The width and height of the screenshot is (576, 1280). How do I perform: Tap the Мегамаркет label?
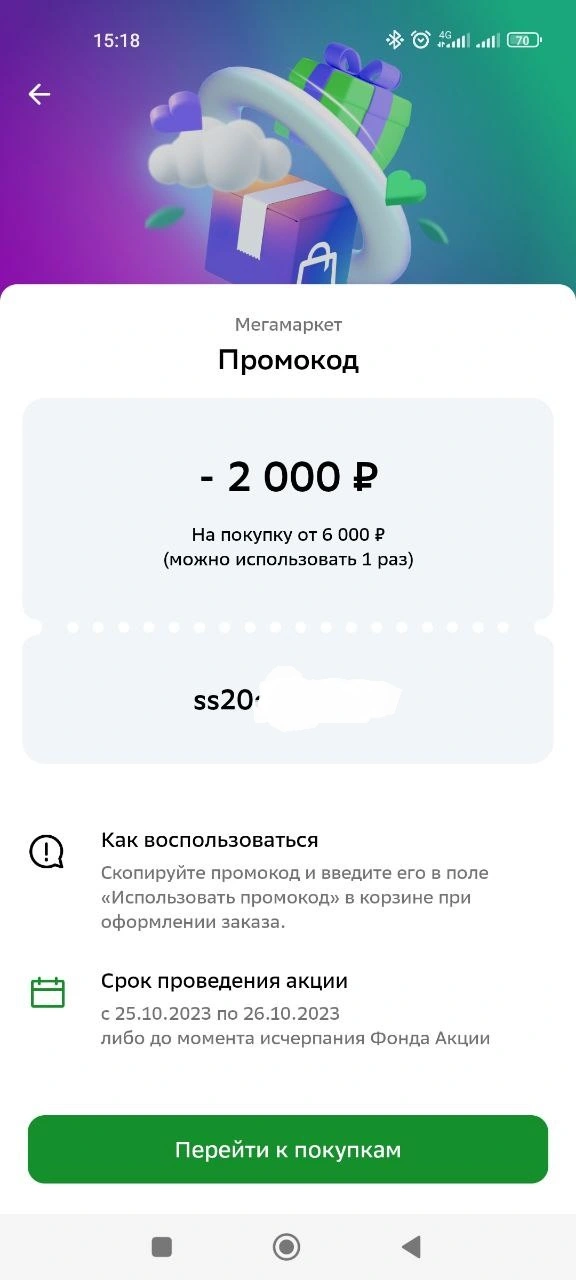coord(288,325)
